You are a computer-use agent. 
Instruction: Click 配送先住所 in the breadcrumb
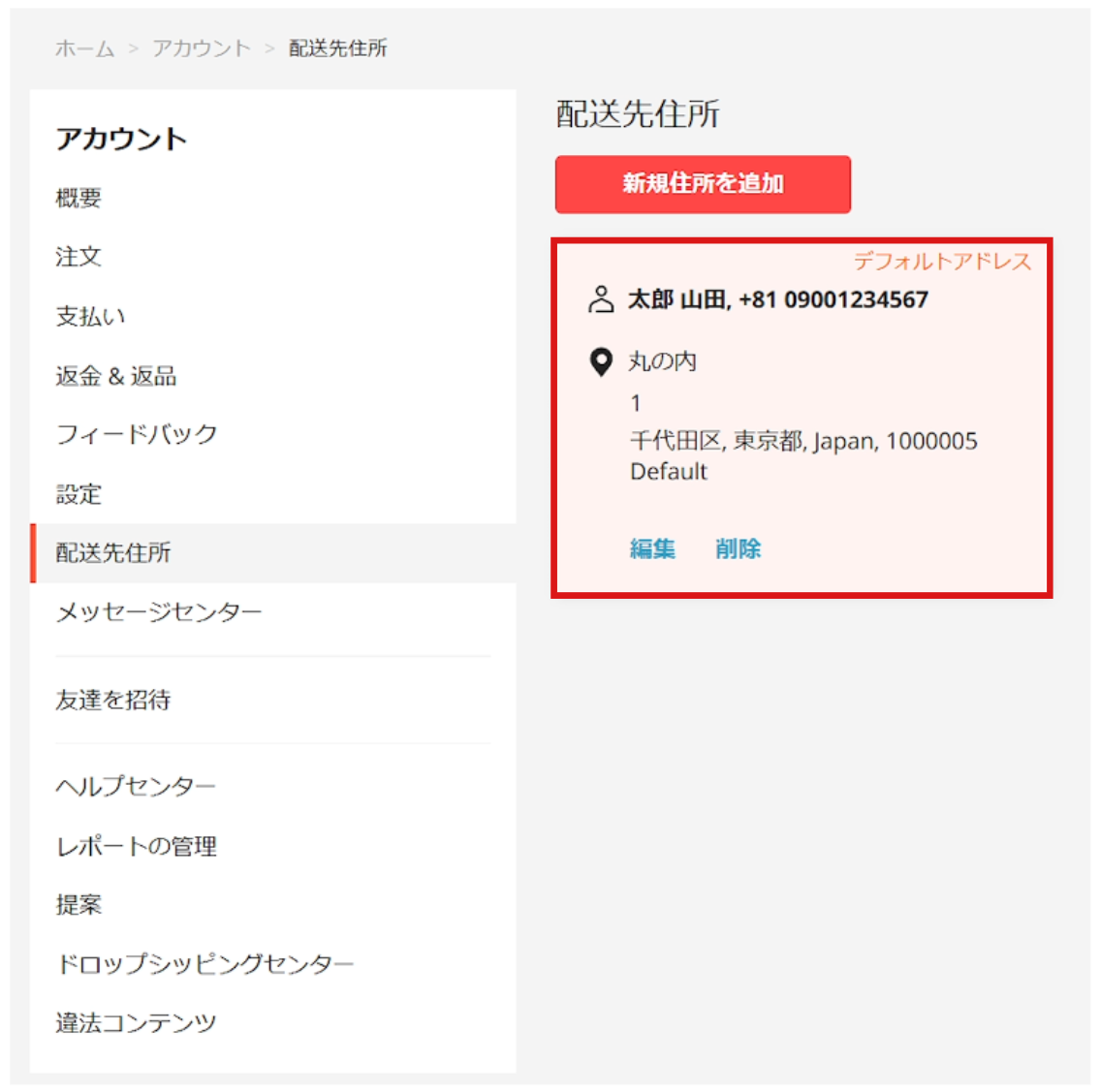(338, 48)
